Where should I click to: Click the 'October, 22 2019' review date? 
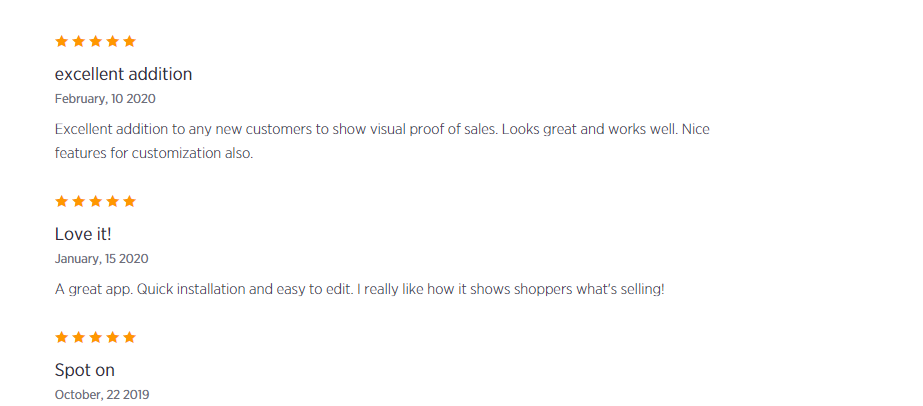pos(102,395)
